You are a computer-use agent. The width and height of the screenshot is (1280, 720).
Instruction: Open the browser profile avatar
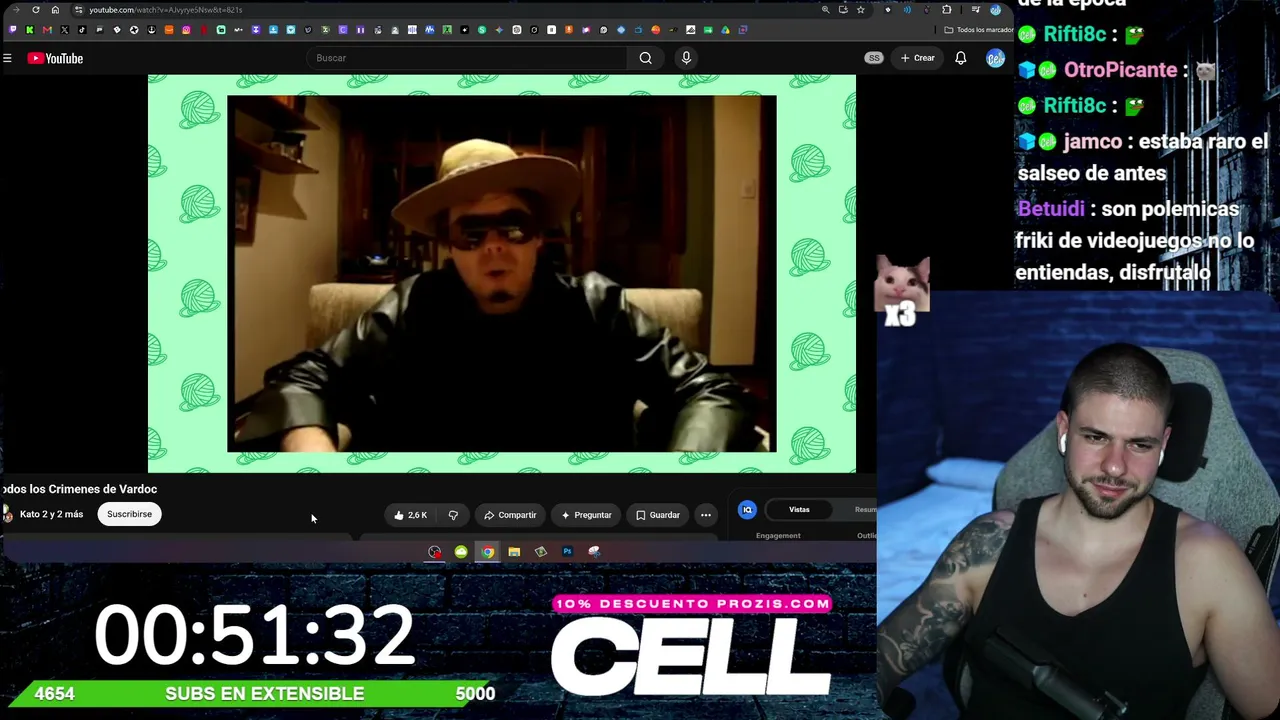pos(995,10)
